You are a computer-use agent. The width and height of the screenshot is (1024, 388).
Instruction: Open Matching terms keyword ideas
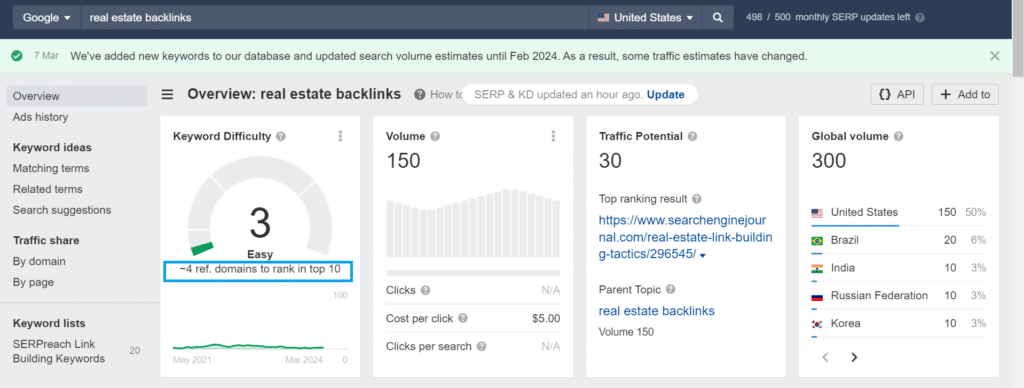pyautogui.click(x=51, y=168)
